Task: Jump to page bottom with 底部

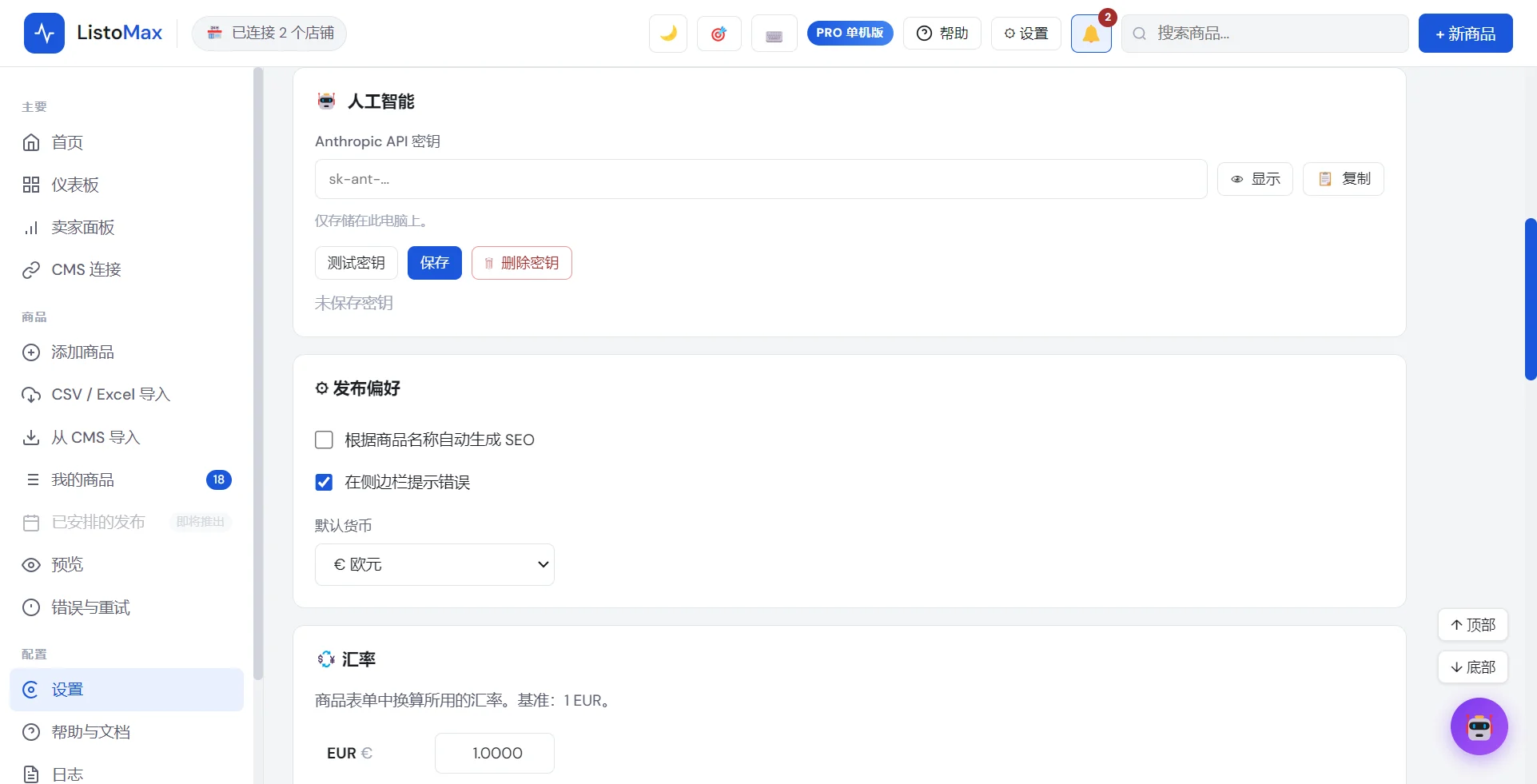Action: click(x=1473, y=667)
